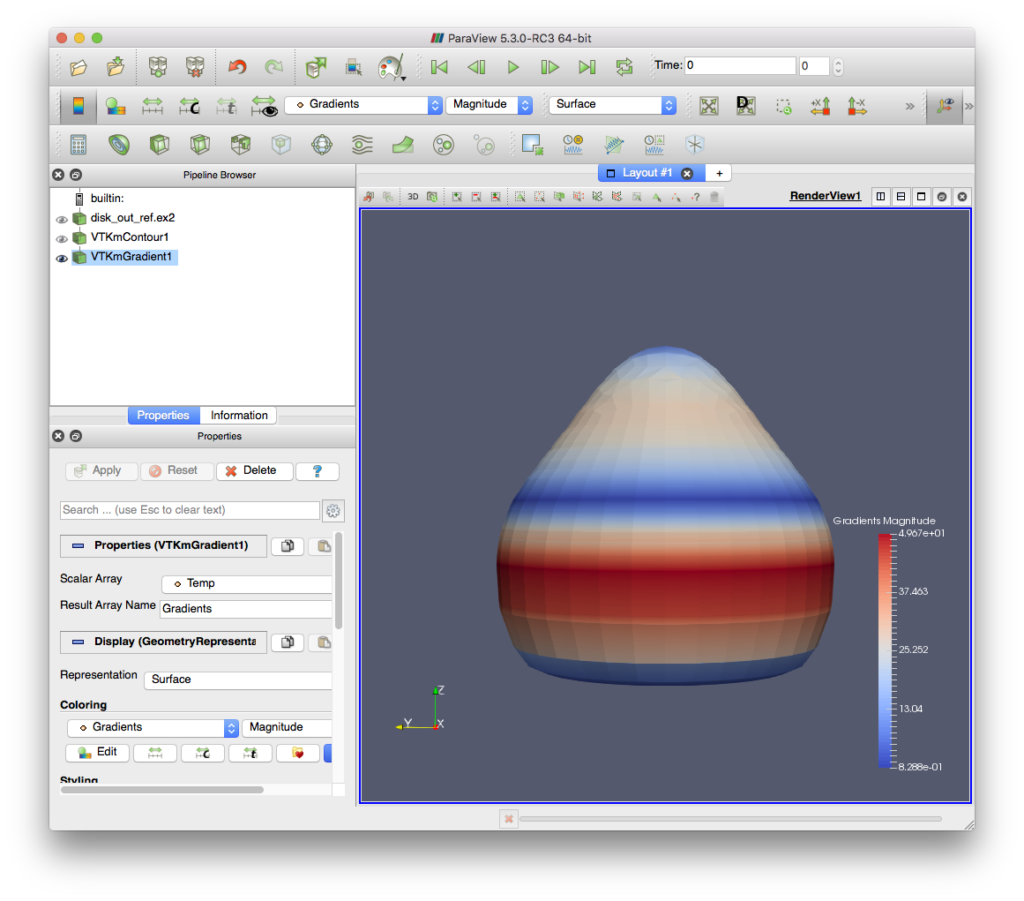Screen dimensions: 1024x901
Task: Rescale to data range
Action: (155, 106)
